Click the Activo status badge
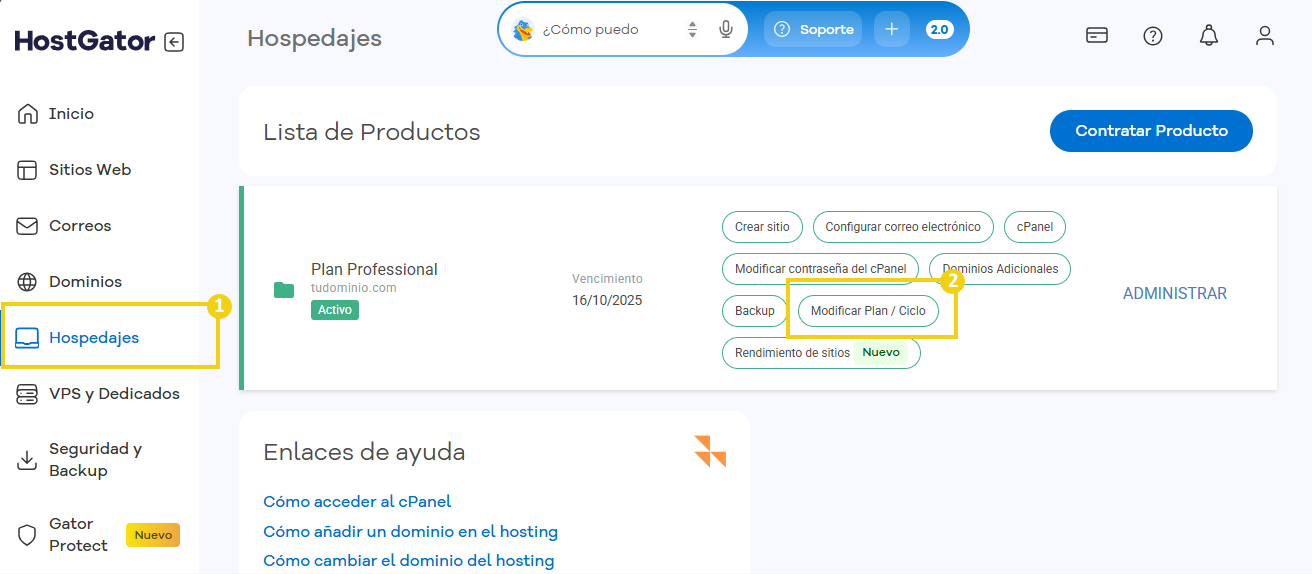 click(x=335, y=310)
